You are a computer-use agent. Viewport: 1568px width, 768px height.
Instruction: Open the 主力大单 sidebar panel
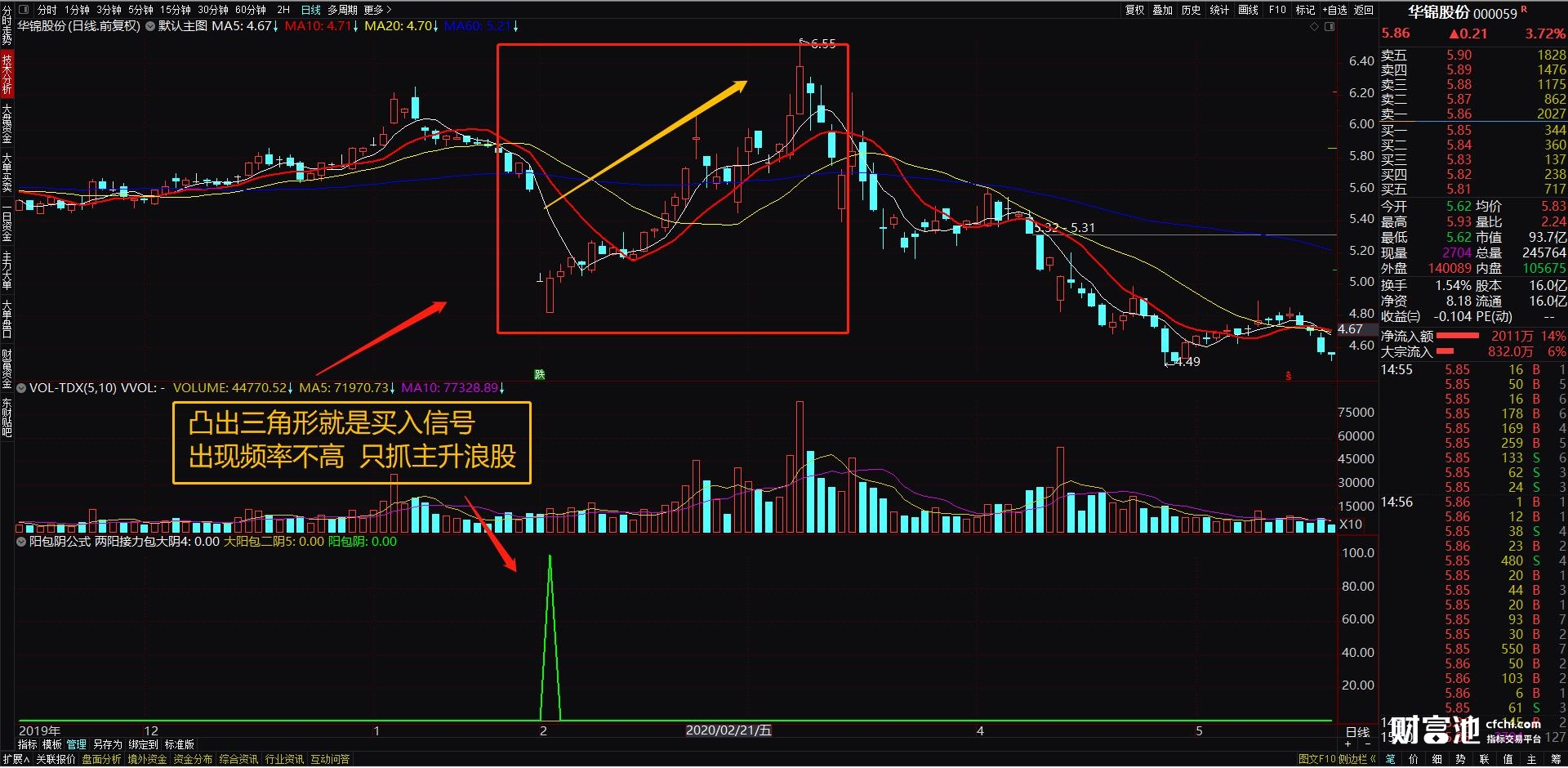tap(7, 270)
